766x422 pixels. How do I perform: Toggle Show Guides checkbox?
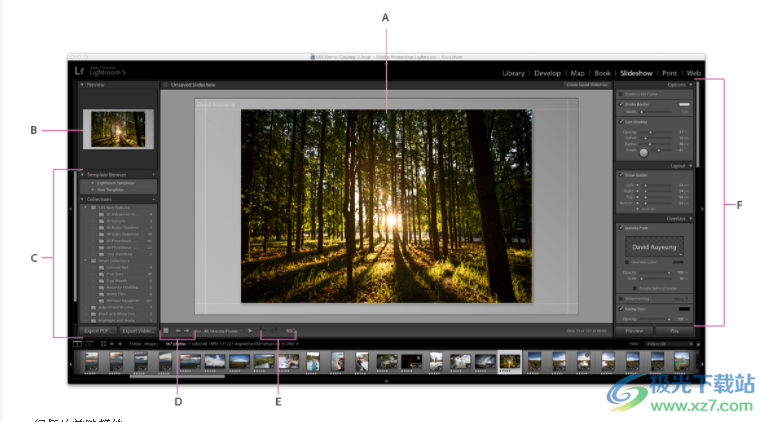click(621, 174)
